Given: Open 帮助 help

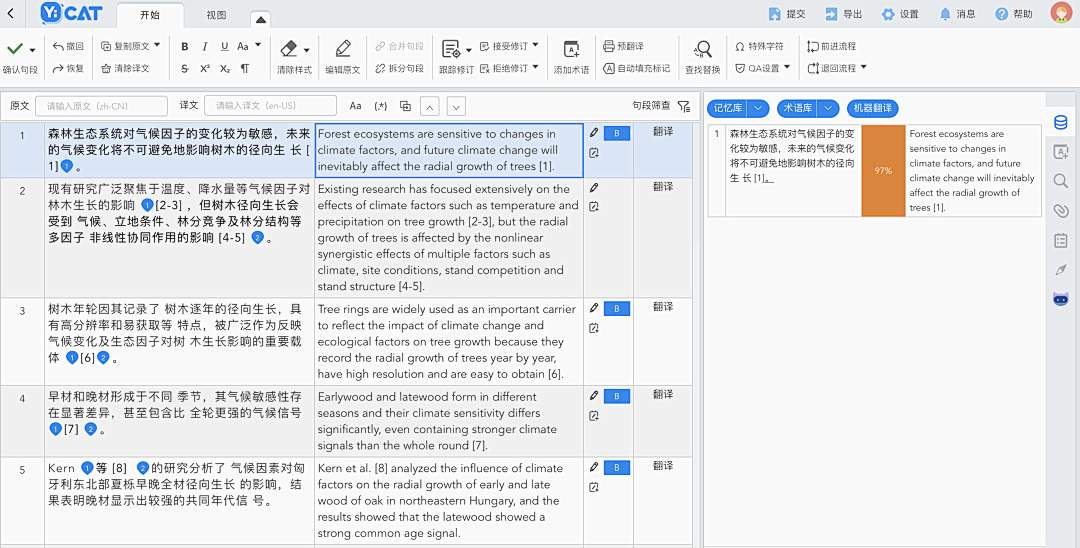Looking at the screenshot, I should point(1014,14).
